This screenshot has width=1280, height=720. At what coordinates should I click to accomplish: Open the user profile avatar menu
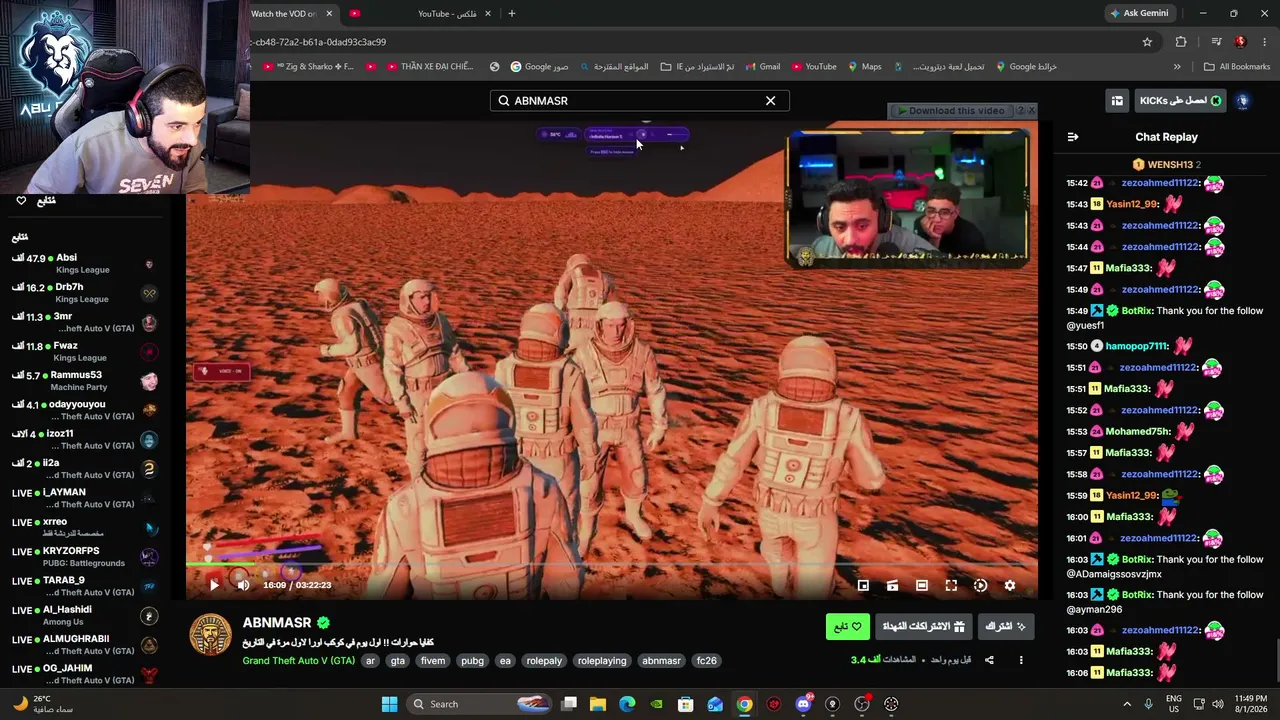point(1243,101)
